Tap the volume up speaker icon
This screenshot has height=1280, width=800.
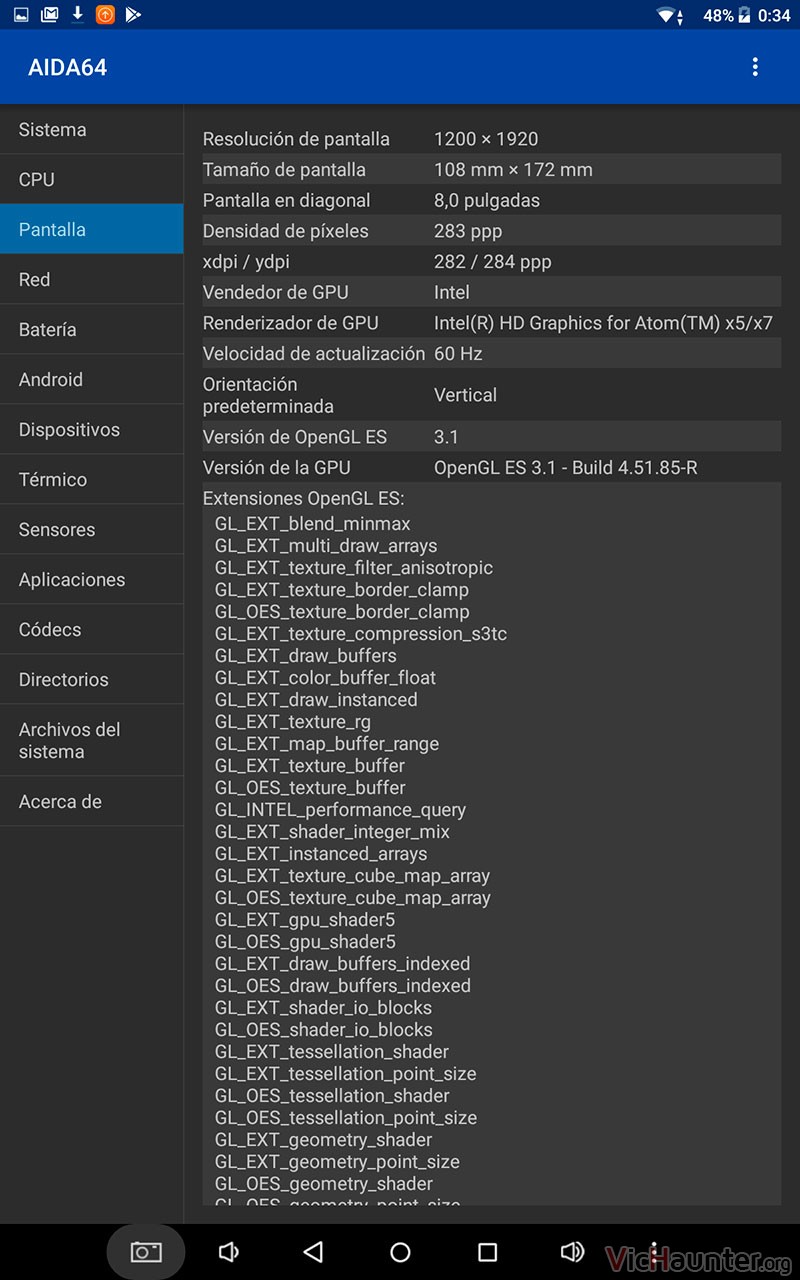coord(572,1252)
